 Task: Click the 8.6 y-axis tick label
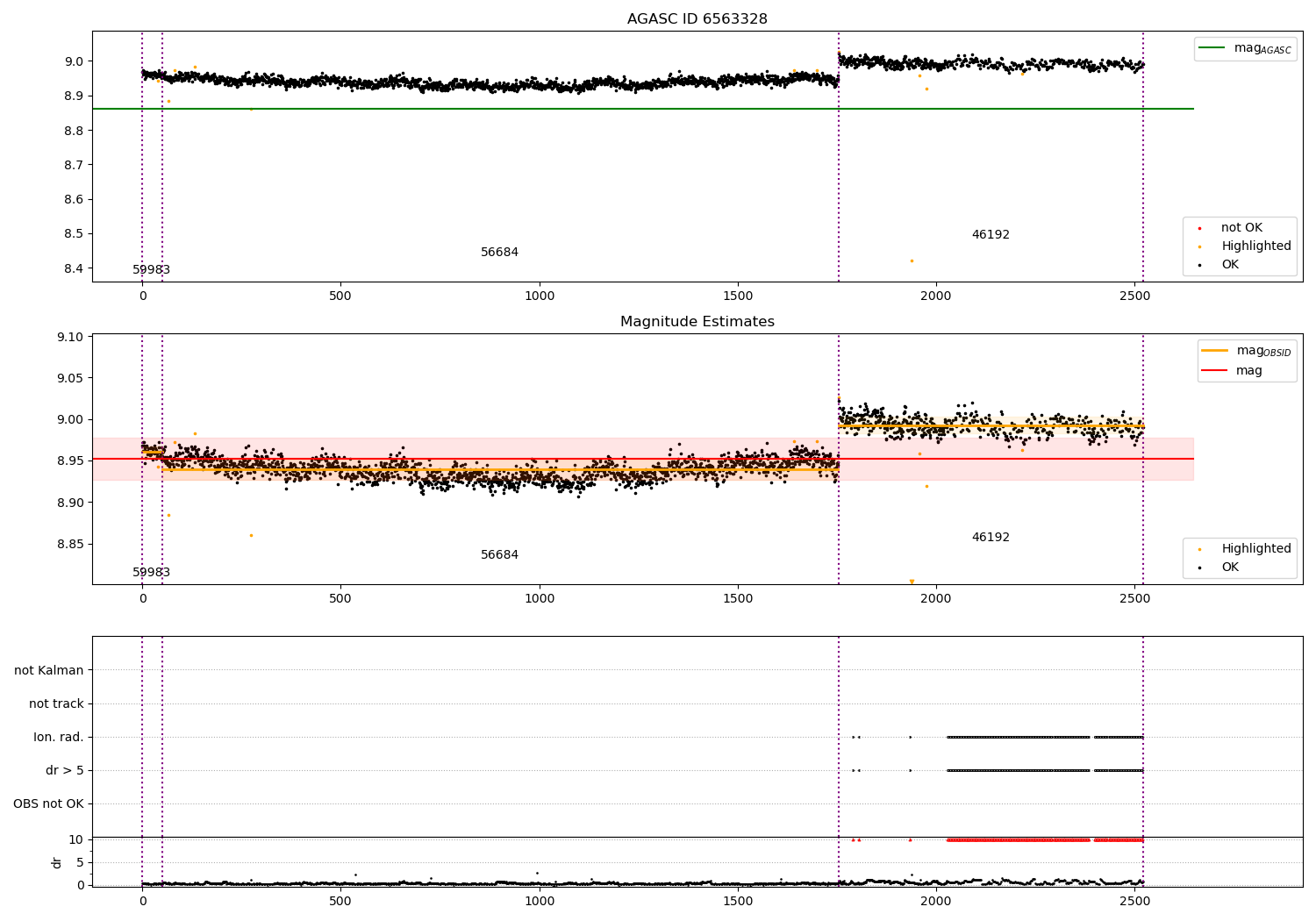(73, 199)
